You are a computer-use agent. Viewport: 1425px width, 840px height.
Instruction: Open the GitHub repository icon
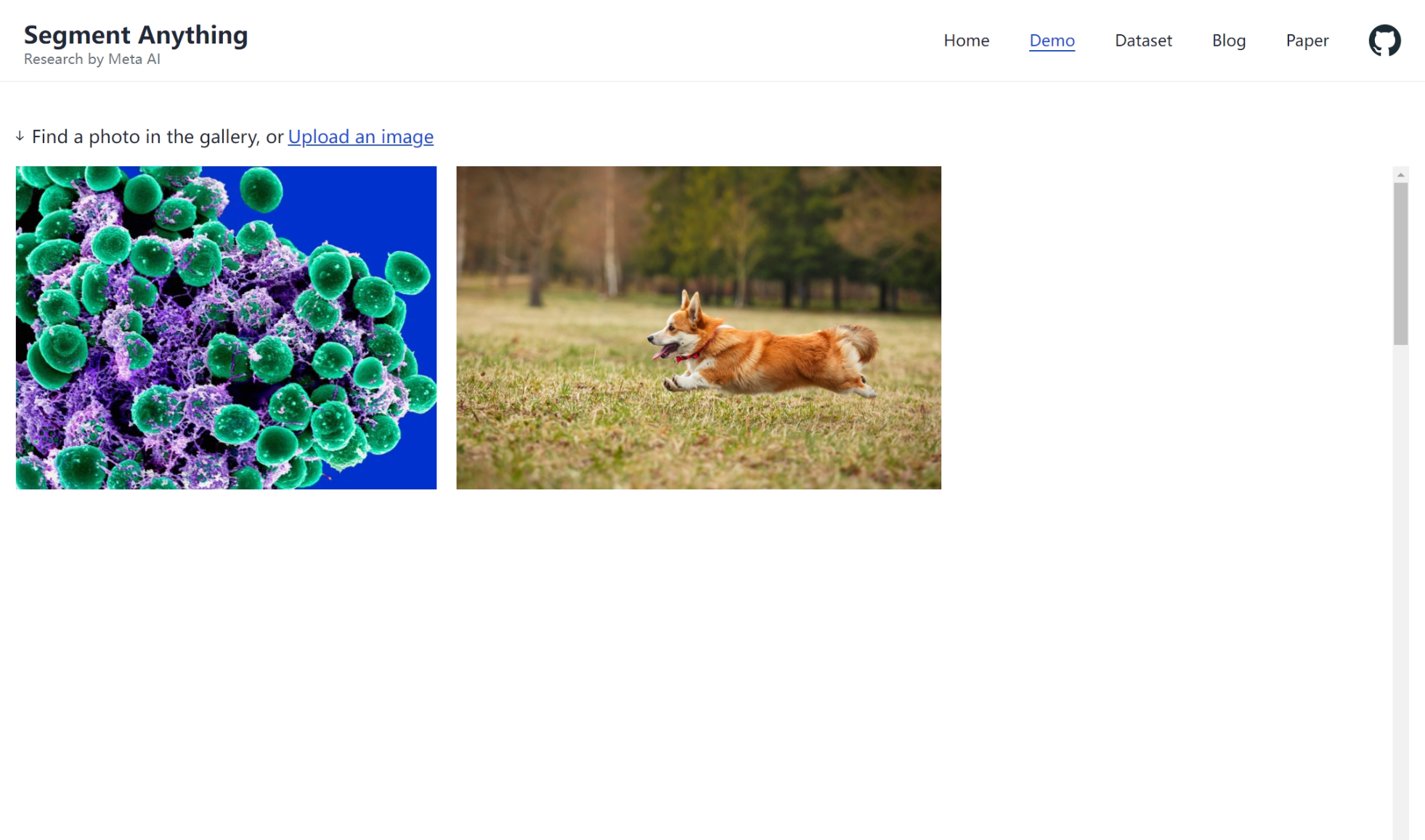pyautogui.click(x=1384, y=41)
